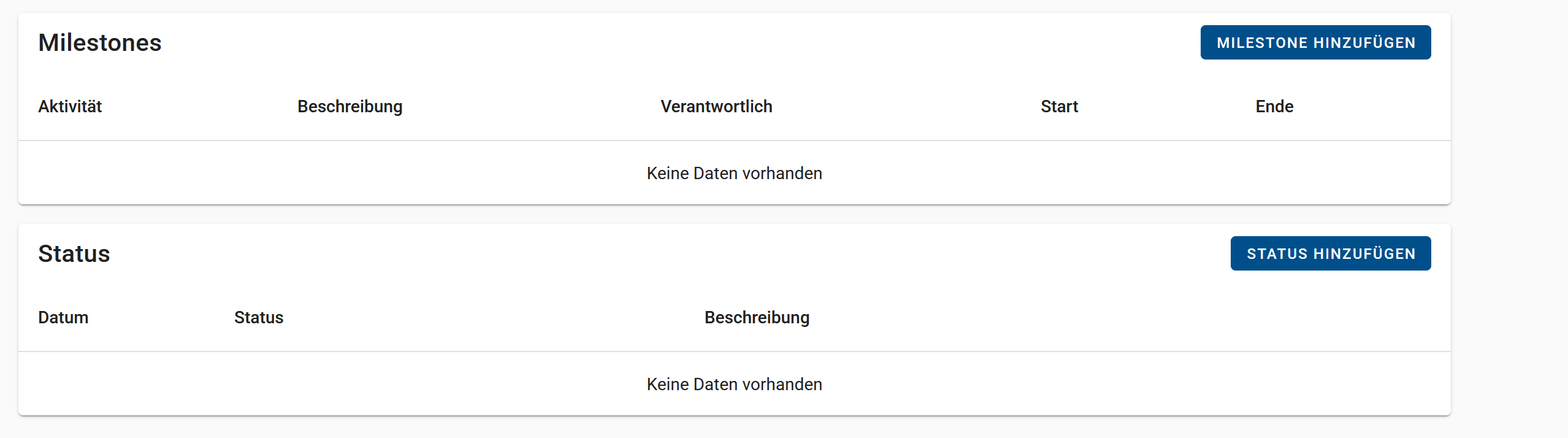
Task: Click the MILESTONE HINZUFÜGEN button
Action: point(1315,42)
